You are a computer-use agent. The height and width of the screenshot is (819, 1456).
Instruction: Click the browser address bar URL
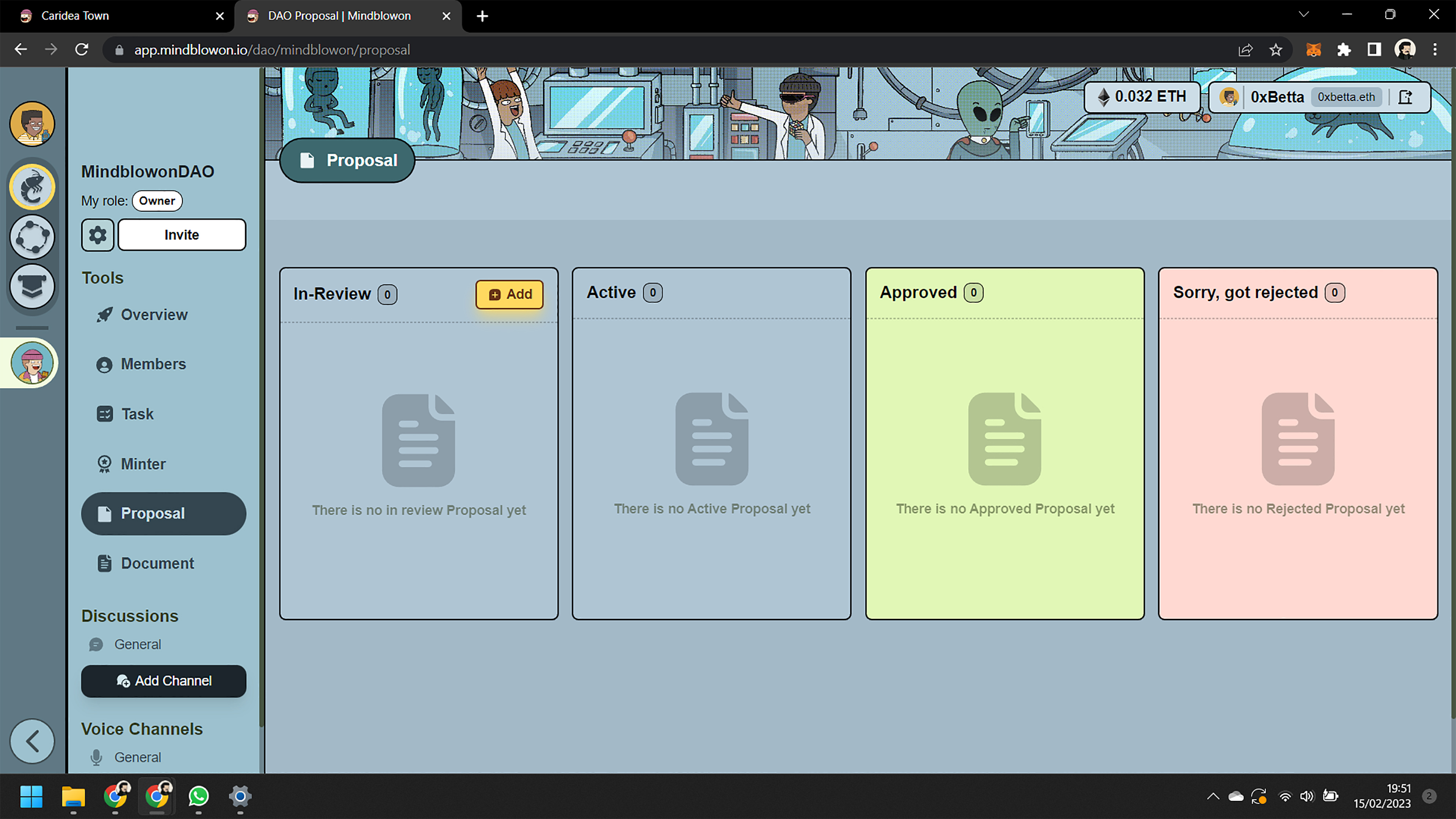click(271, 50)
